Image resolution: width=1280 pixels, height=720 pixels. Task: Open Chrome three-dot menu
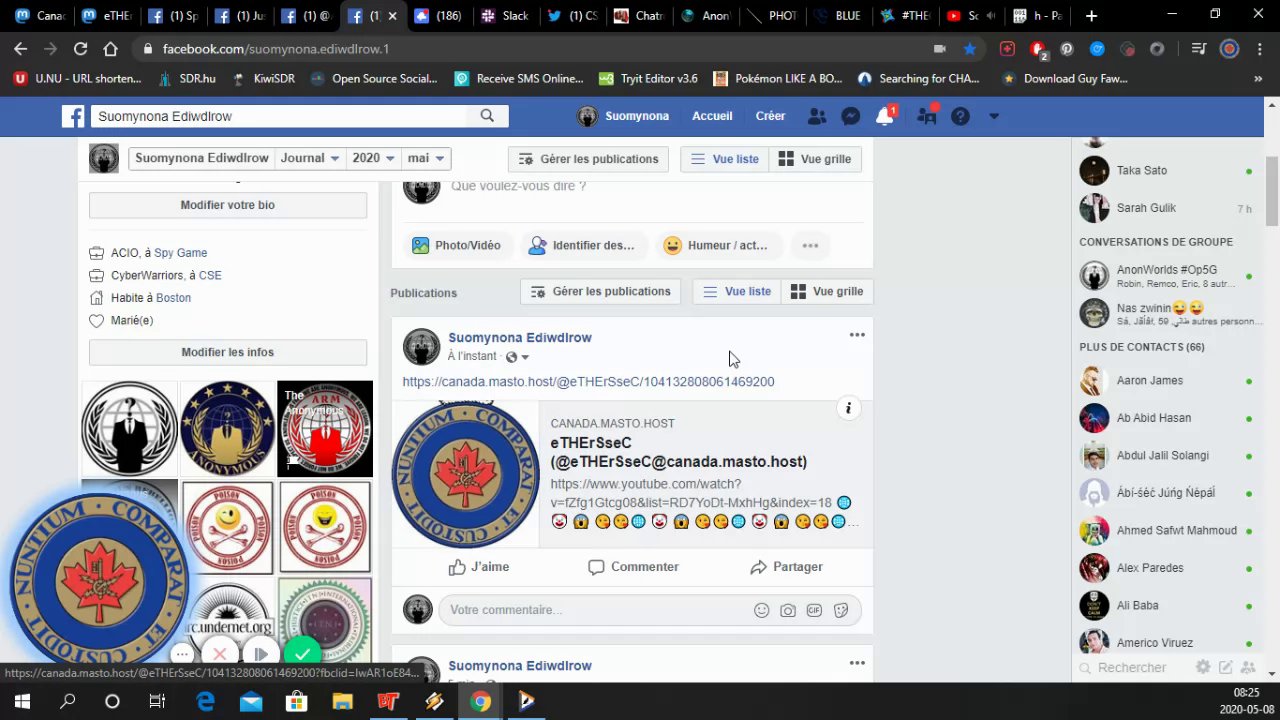click(1258, 48)
